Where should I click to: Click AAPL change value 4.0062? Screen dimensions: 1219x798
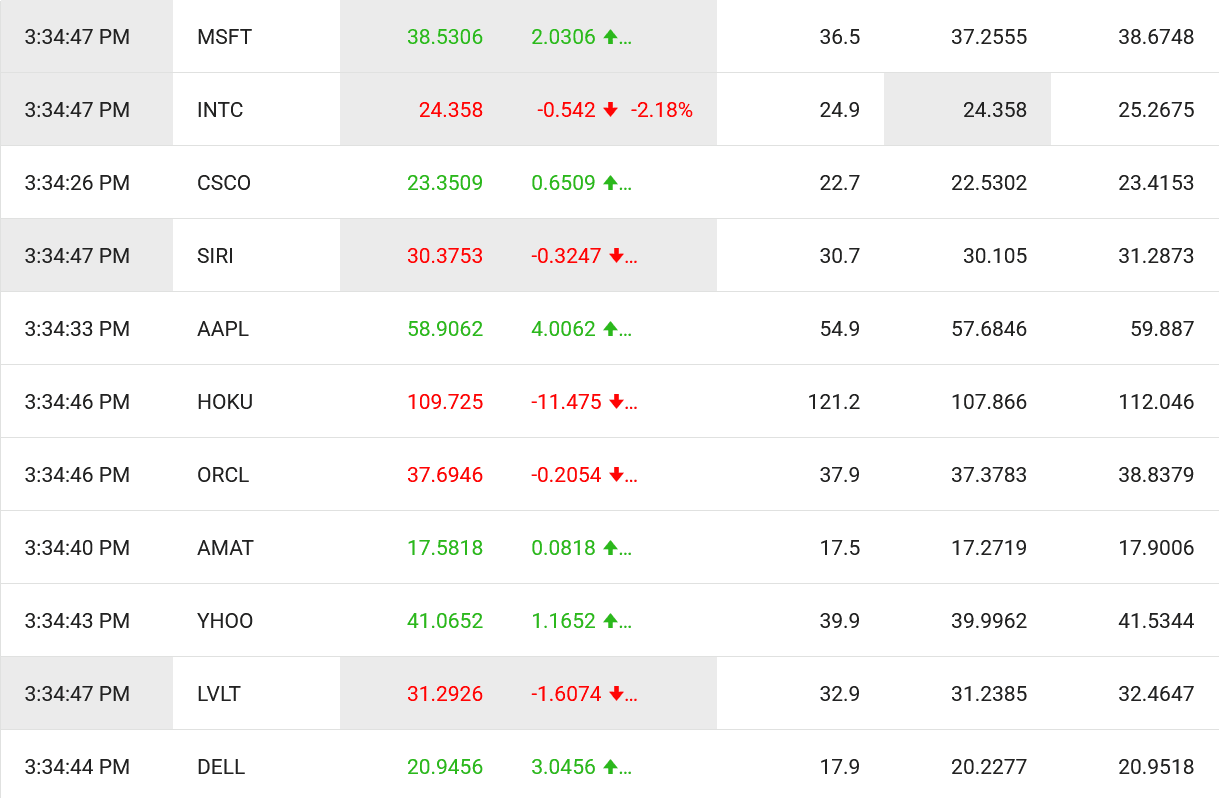click(563, 329)
